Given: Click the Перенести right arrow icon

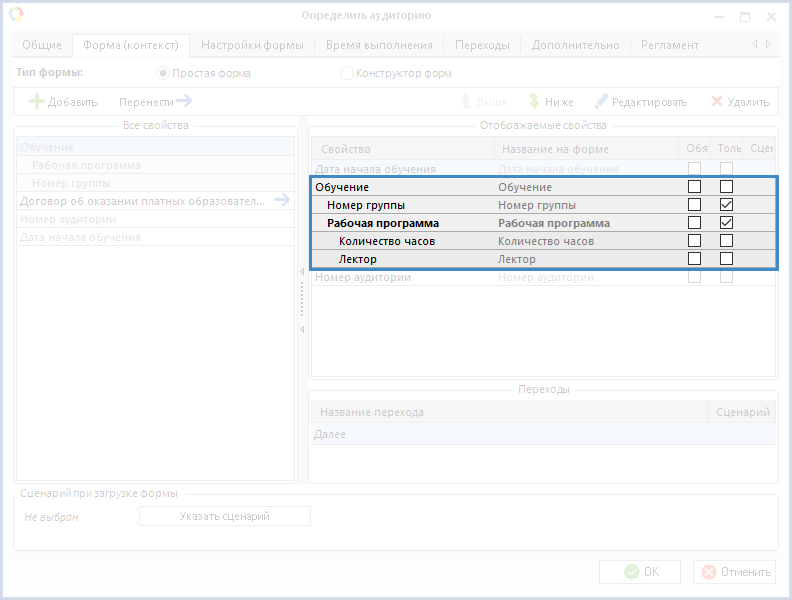Looking at the screenshot, I should pos(183,101).
